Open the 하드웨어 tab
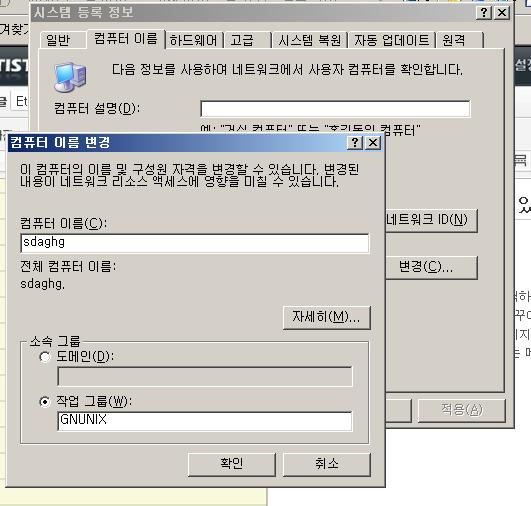The width and height of the screenshot is (531, 506). click(193, 40)
